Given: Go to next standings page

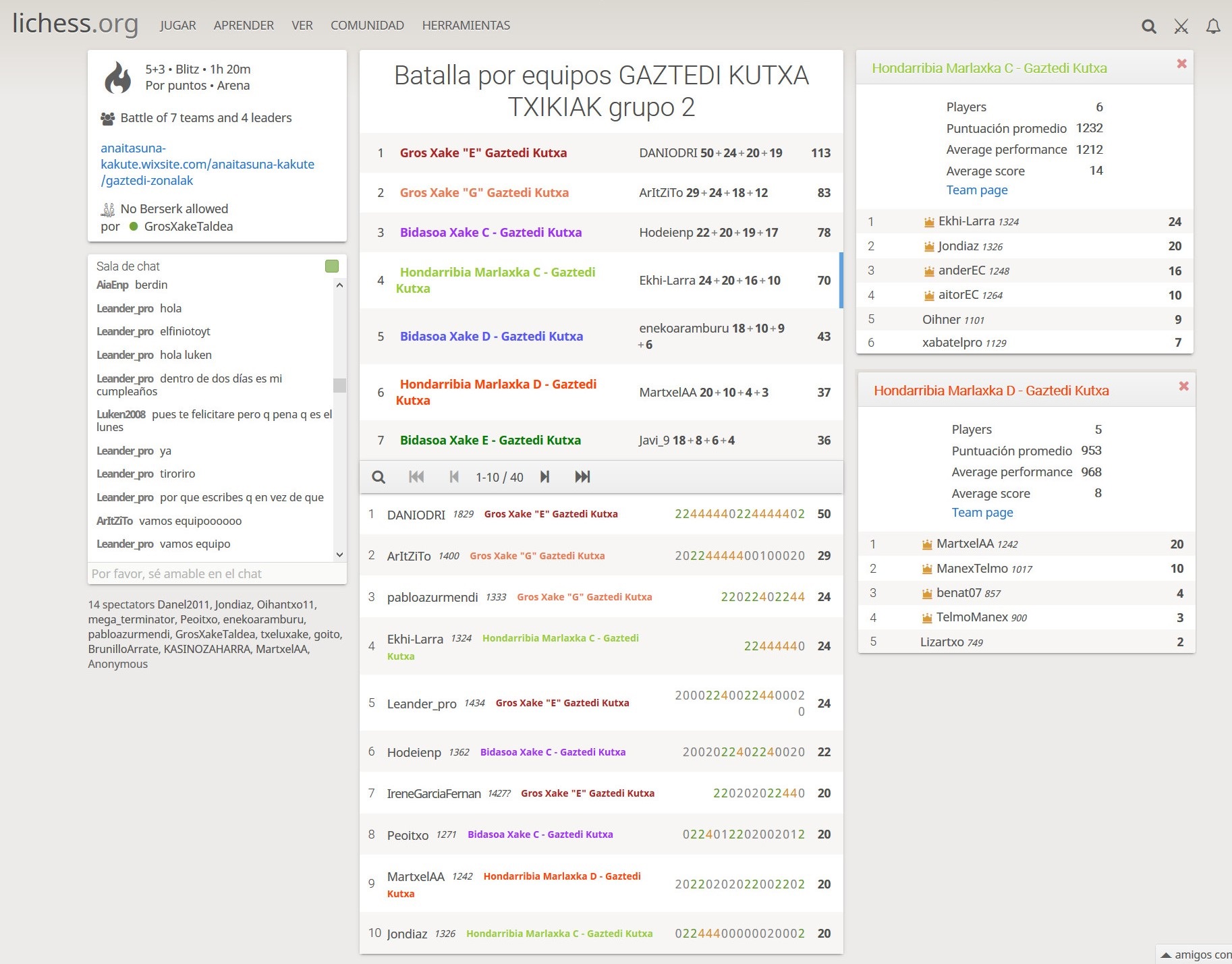Looking at the screenshot, I should [544, 477].
